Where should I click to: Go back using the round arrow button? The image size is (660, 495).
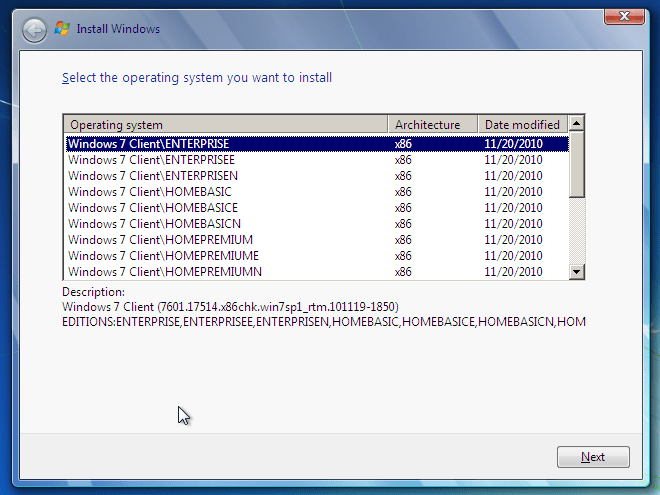34,30
